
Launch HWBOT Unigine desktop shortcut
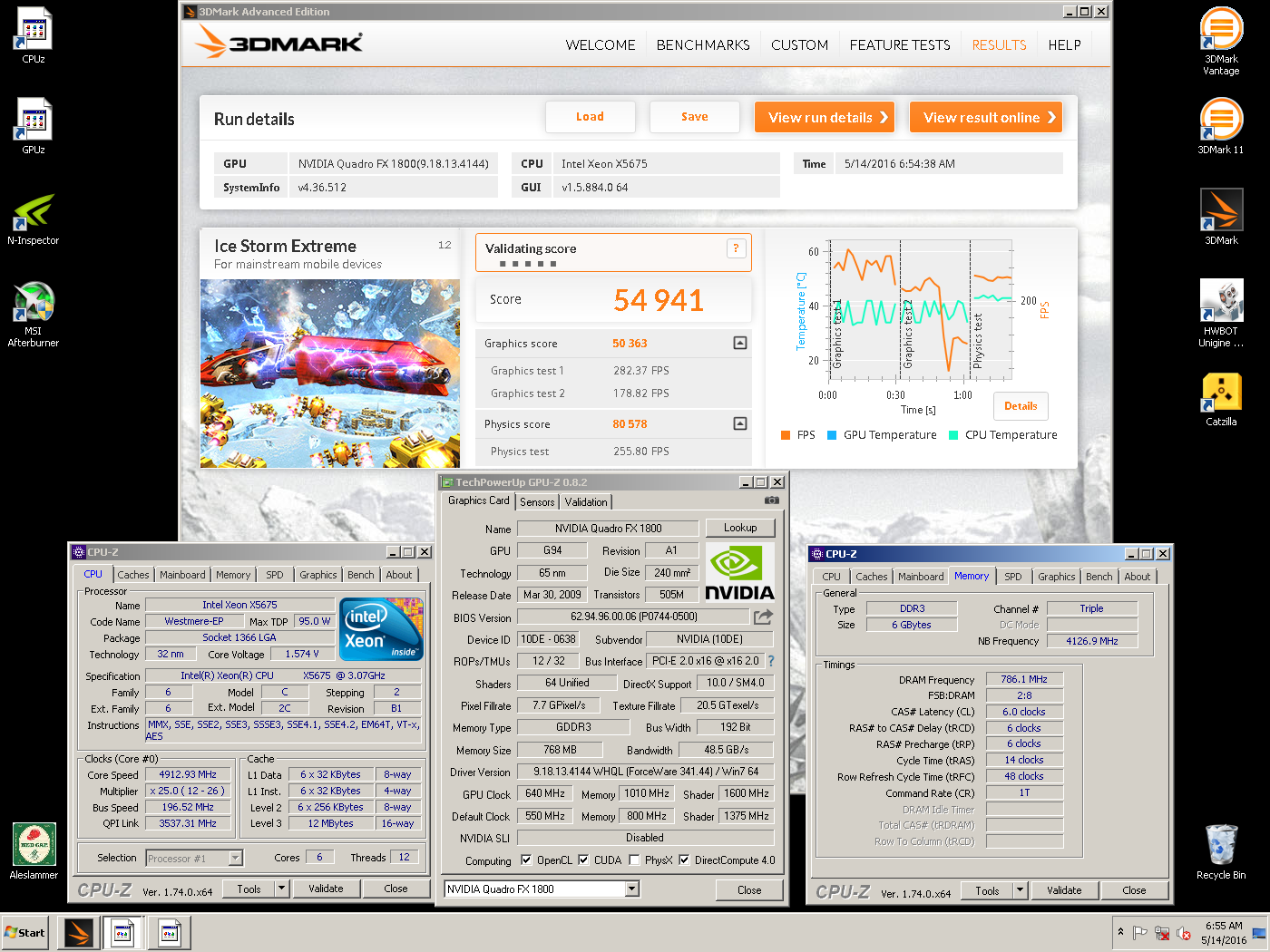(x=1221, y=313)
